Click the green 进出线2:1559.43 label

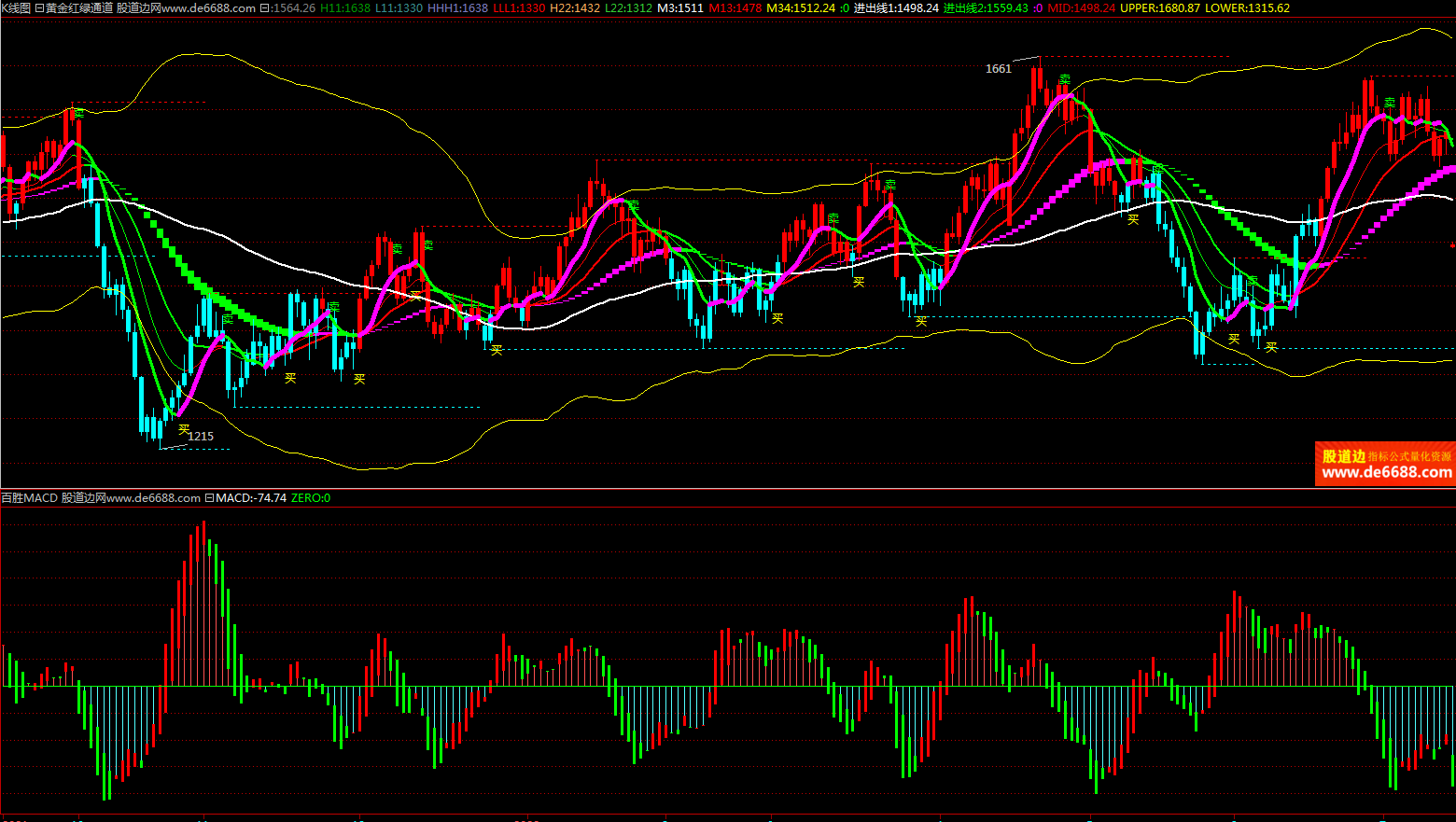(986, 7)
